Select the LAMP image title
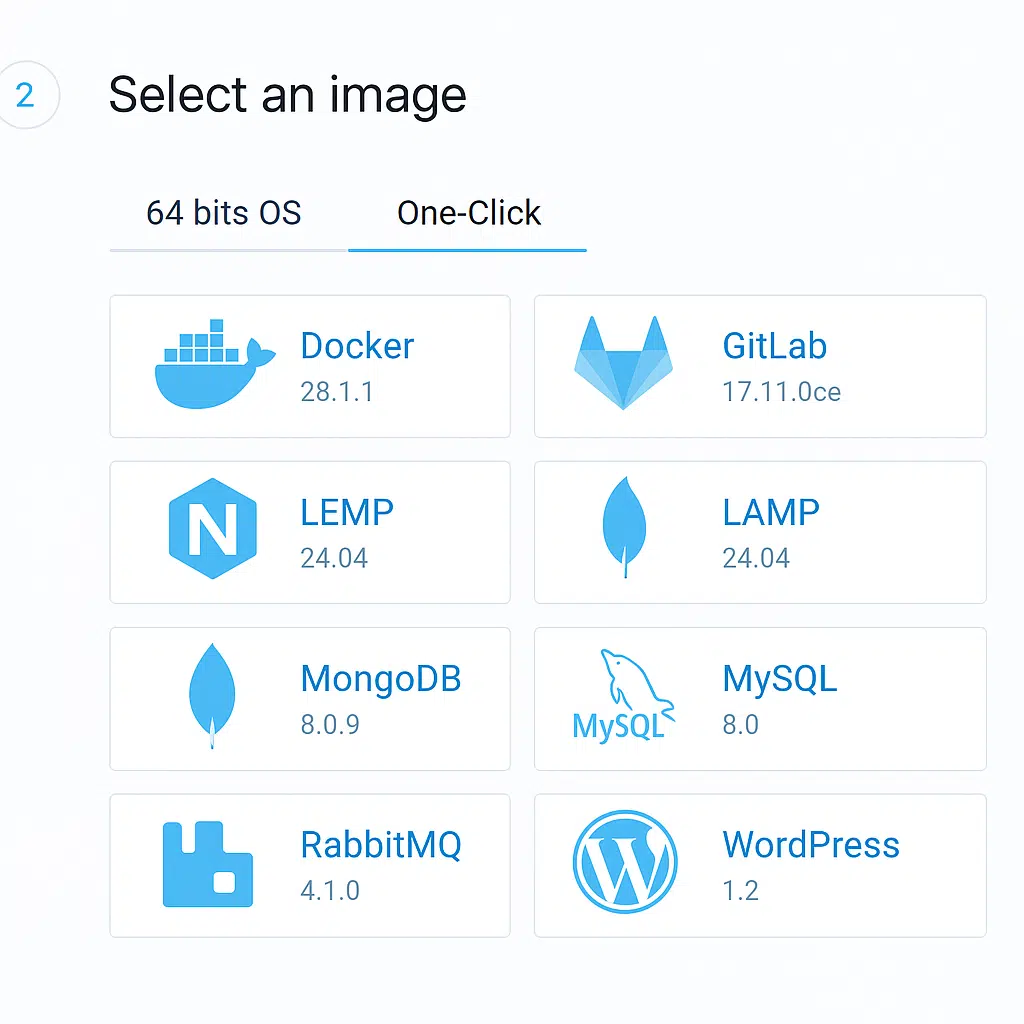 pyautogui.click(x=771, y=512)
